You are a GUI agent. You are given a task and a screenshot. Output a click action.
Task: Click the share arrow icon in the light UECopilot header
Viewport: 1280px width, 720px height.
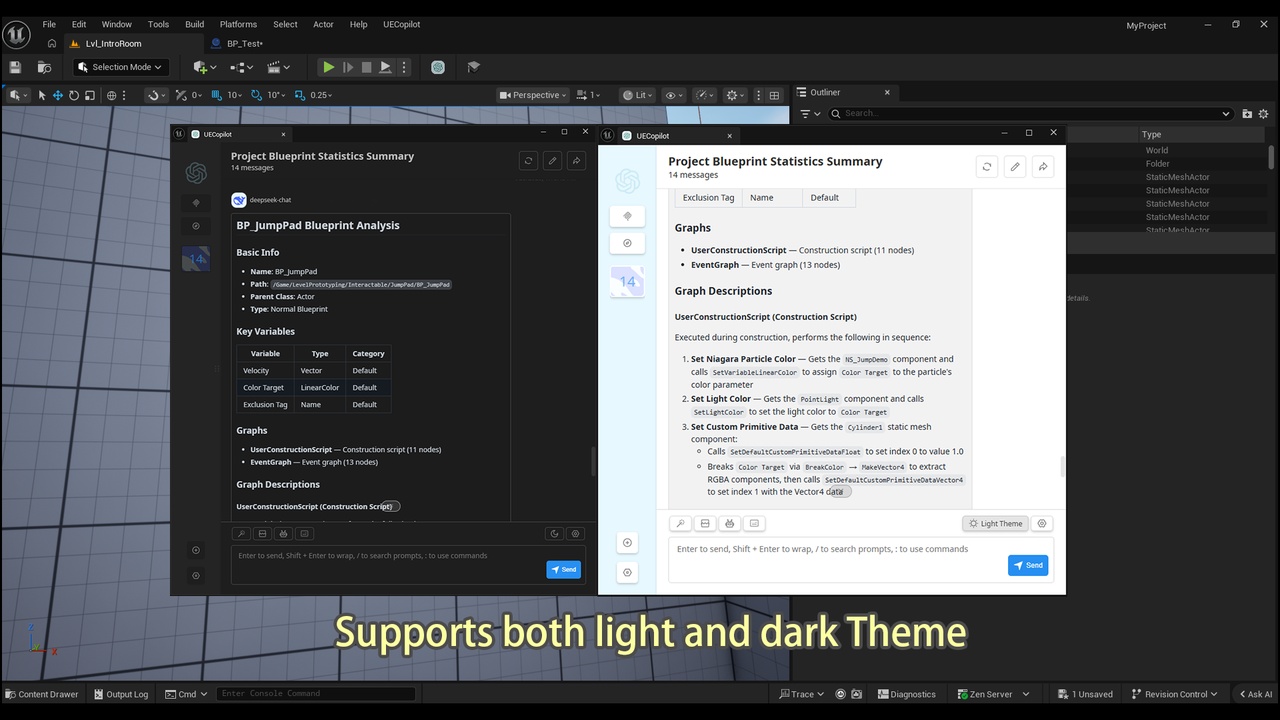1043,167
